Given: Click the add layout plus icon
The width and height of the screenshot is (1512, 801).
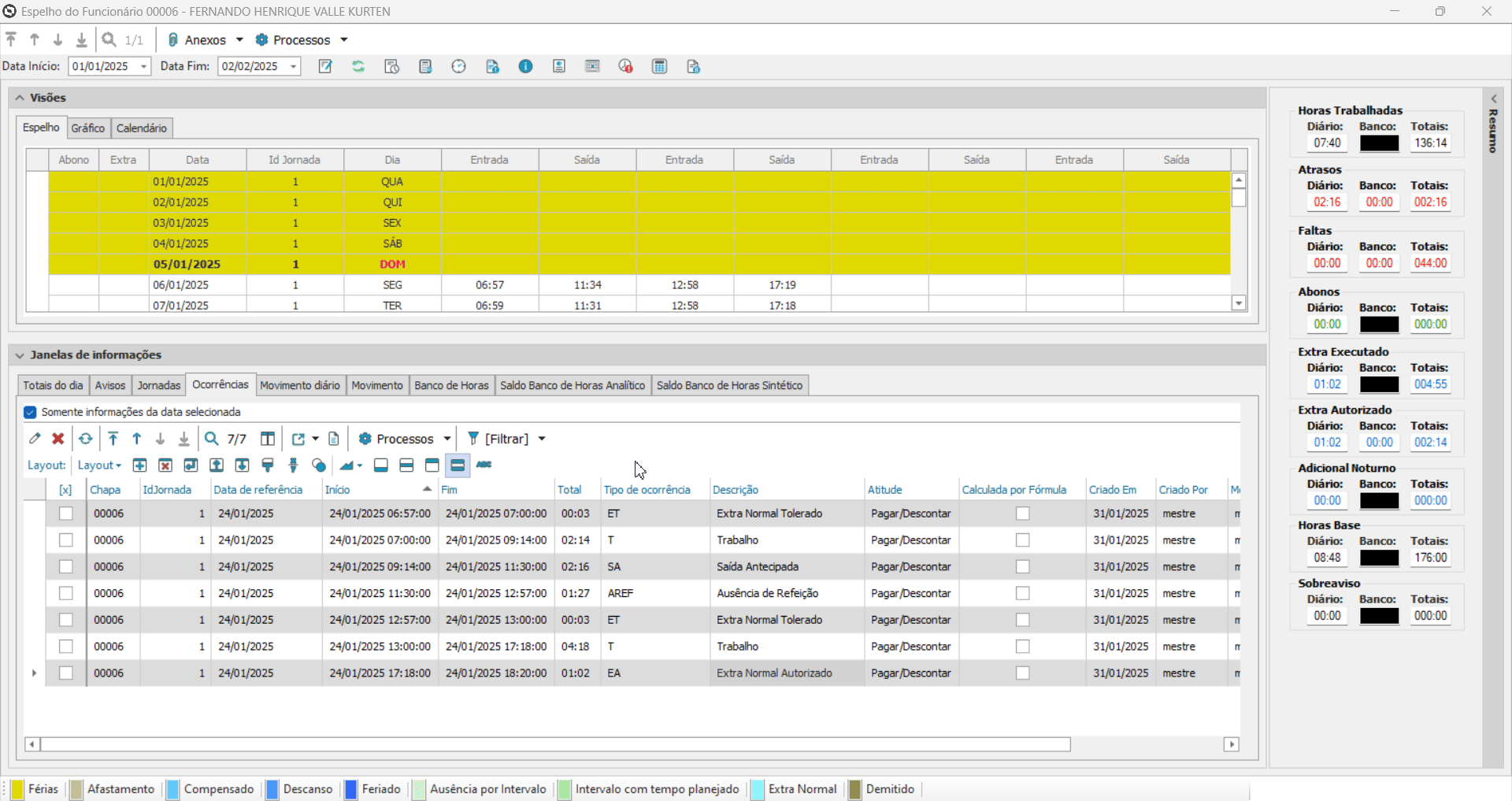Looking at the screenshot, I should coord(140,465).
